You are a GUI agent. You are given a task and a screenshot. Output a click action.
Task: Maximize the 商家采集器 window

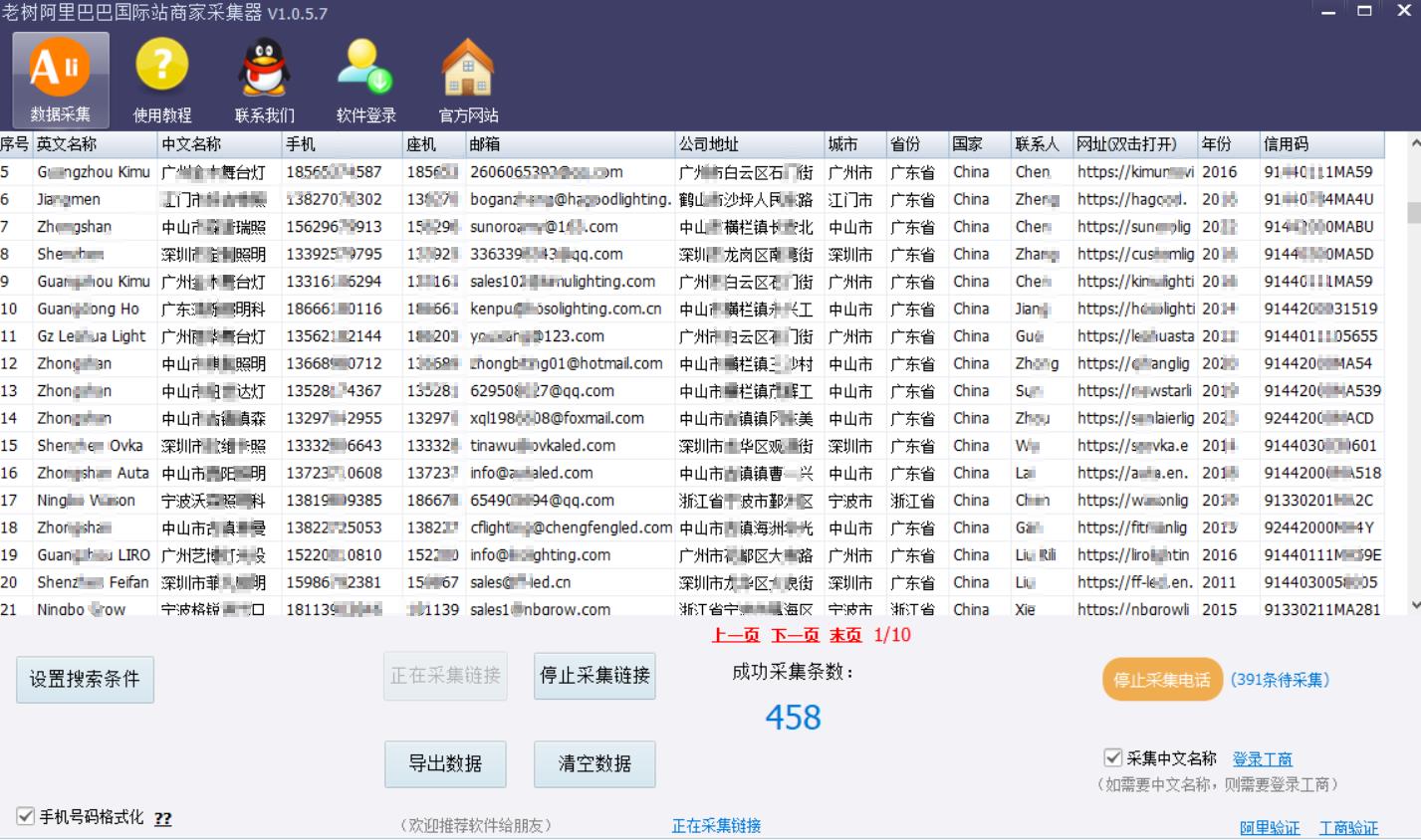(1364, 12)
